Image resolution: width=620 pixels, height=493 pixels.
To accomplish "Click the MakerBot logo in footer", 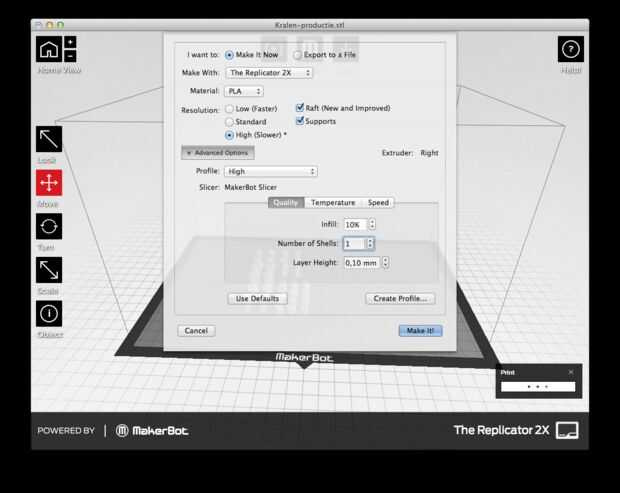I will pyautogui.click(x=152, y=431).
